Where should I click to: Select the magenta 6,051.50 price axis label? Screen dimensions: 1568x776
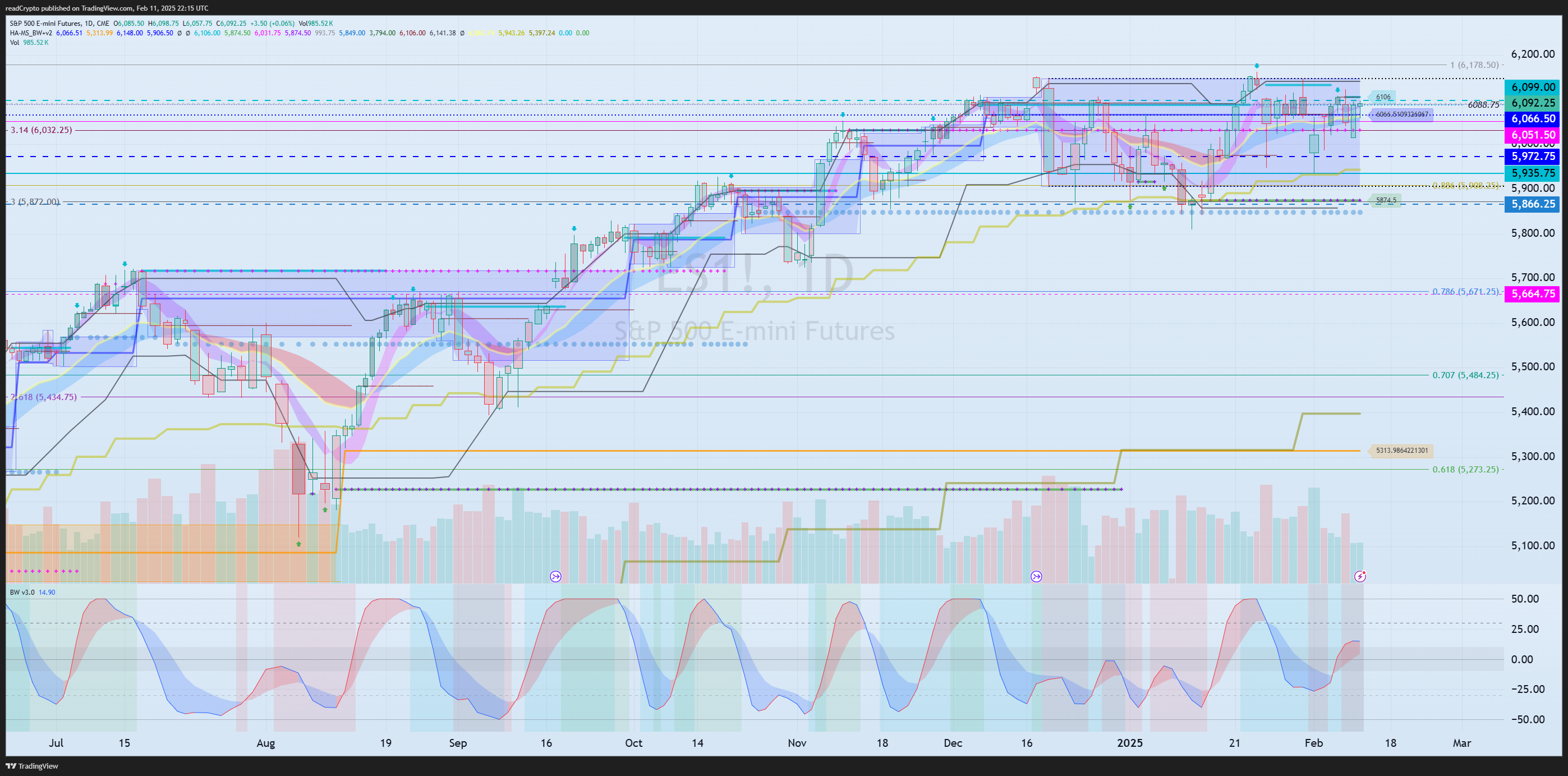click(x=1533, y=135)
